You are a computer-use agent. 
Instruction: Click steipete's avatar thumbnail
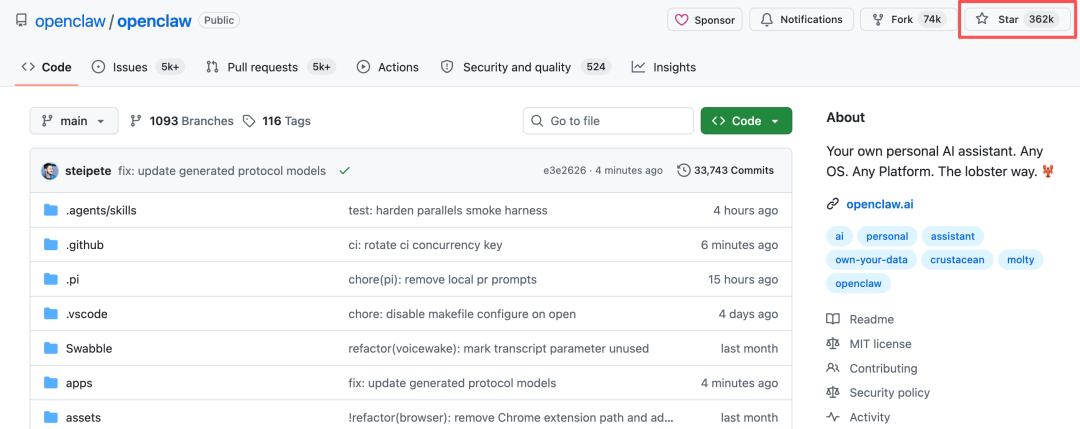pos(50,171)
